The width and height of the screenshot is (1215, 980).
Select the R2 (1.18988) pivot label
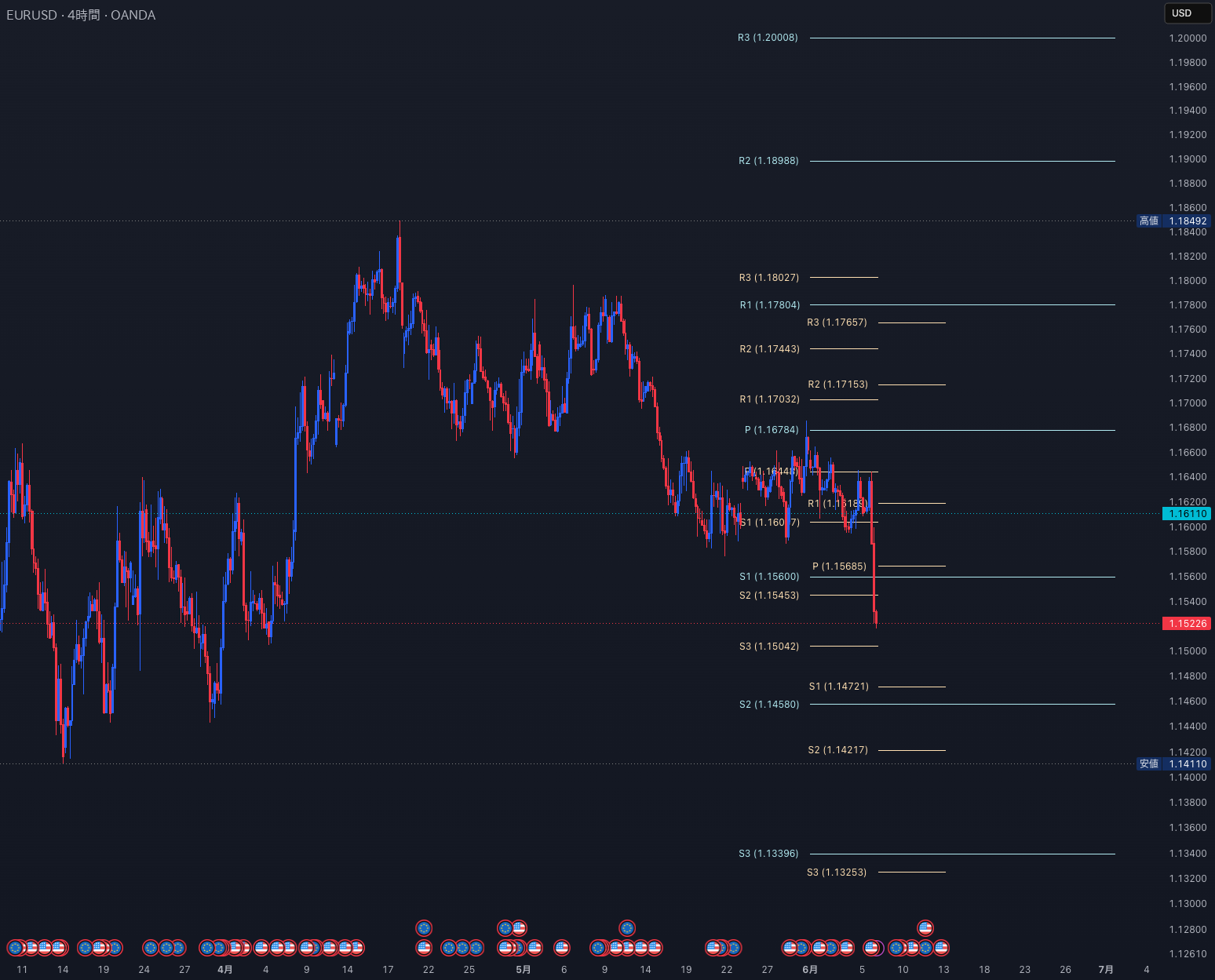point(768,161)
